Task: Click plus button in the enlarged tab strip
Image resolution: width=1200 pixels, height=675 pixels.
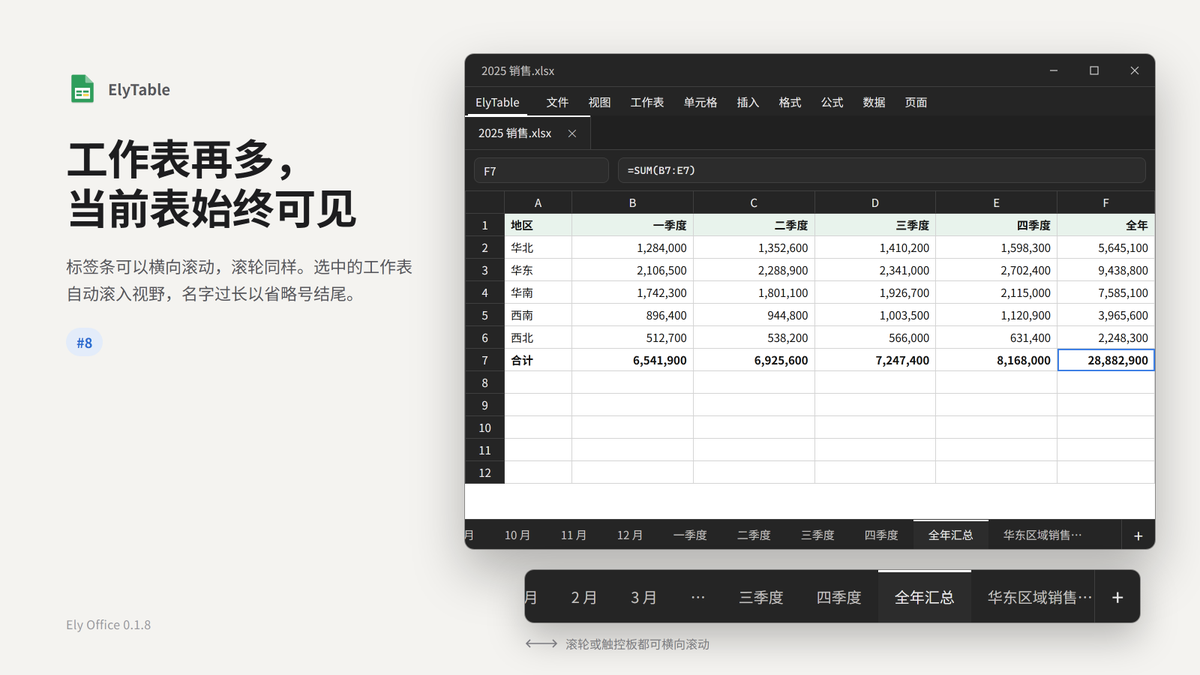Action: [1117, 597]
